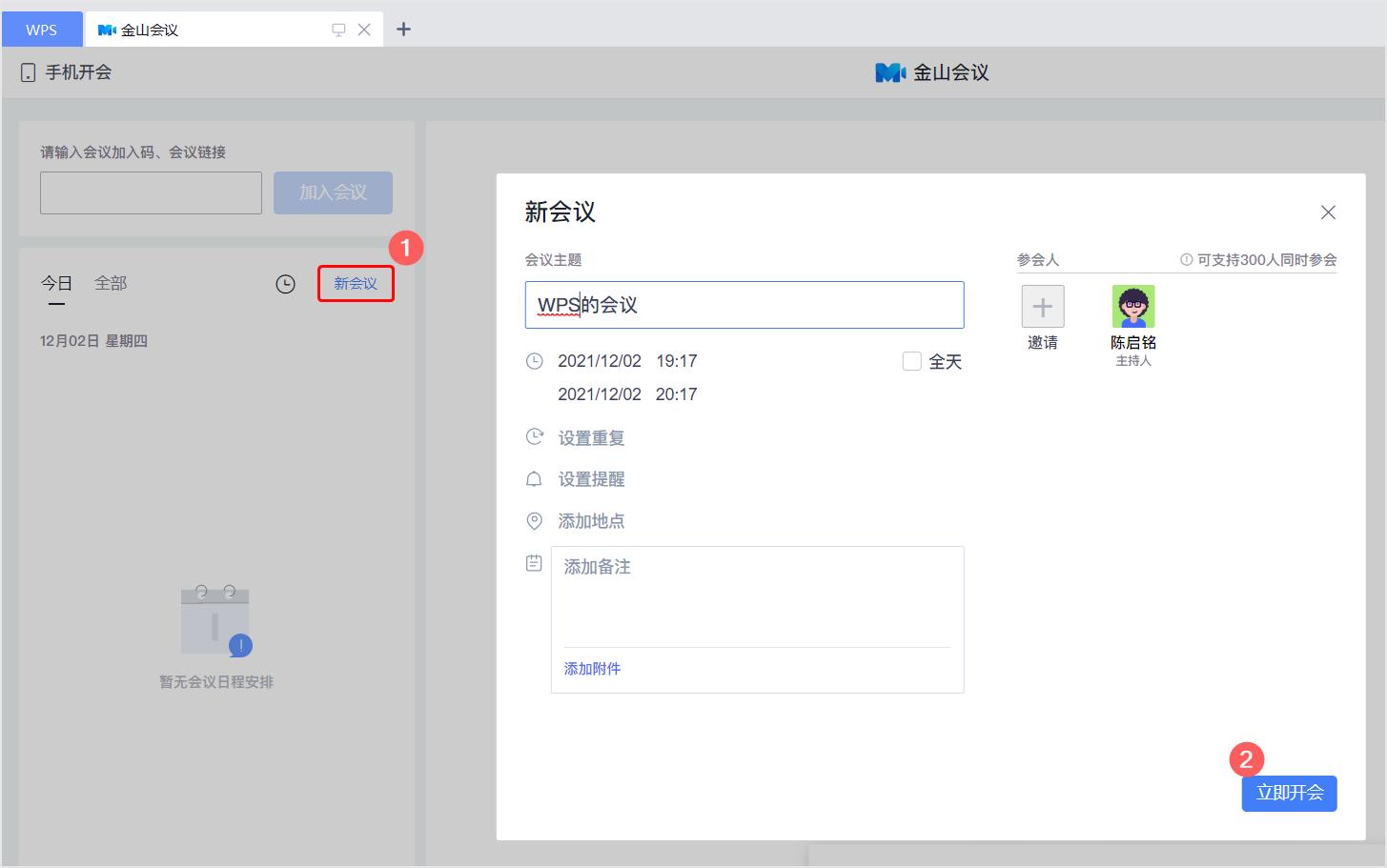Switch to the 全部 tab
This screenshot has width=1387, height=868.
pos(111,283)
